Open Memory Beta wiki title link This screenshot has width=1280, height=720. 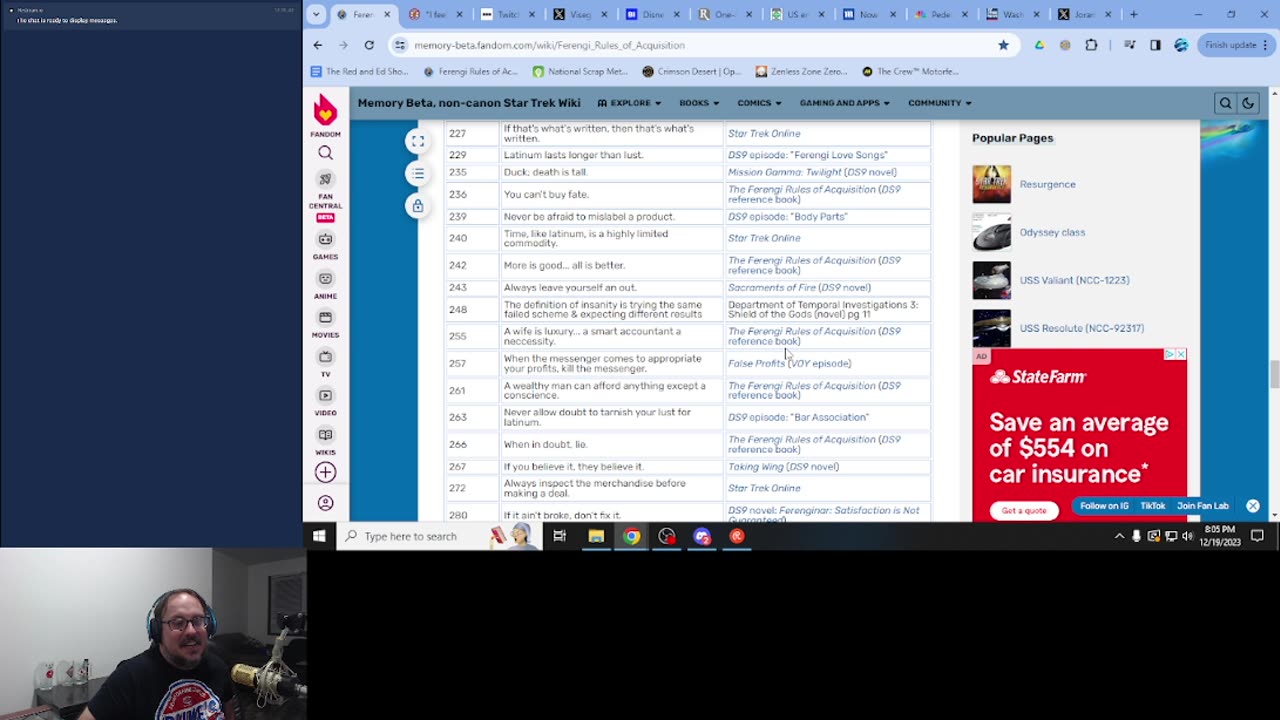click(x=469, y=103)
